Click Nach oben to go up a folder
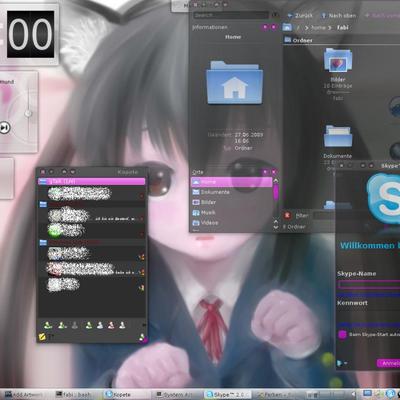This screenshot has width=400, height=400. click(x=338, y=15)
